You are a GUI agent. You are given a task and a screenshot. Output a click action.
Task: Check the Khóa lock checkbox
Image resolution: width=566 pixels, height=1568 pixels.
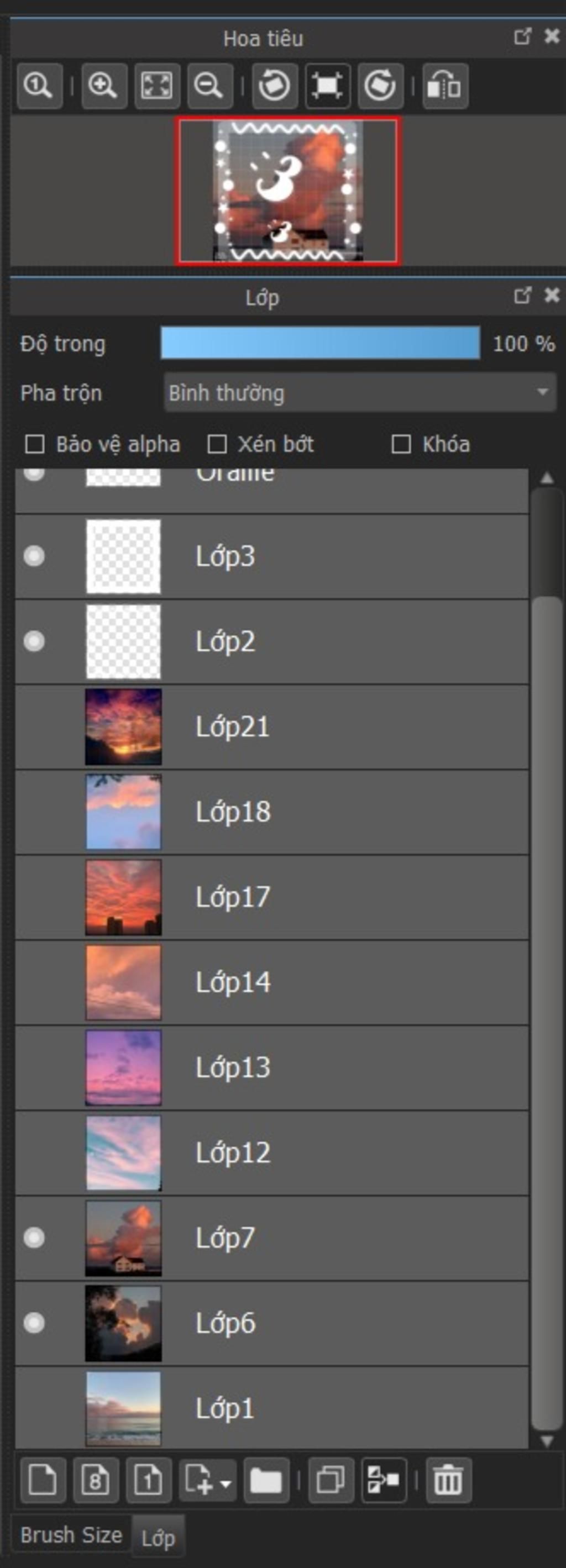point(401,444)
